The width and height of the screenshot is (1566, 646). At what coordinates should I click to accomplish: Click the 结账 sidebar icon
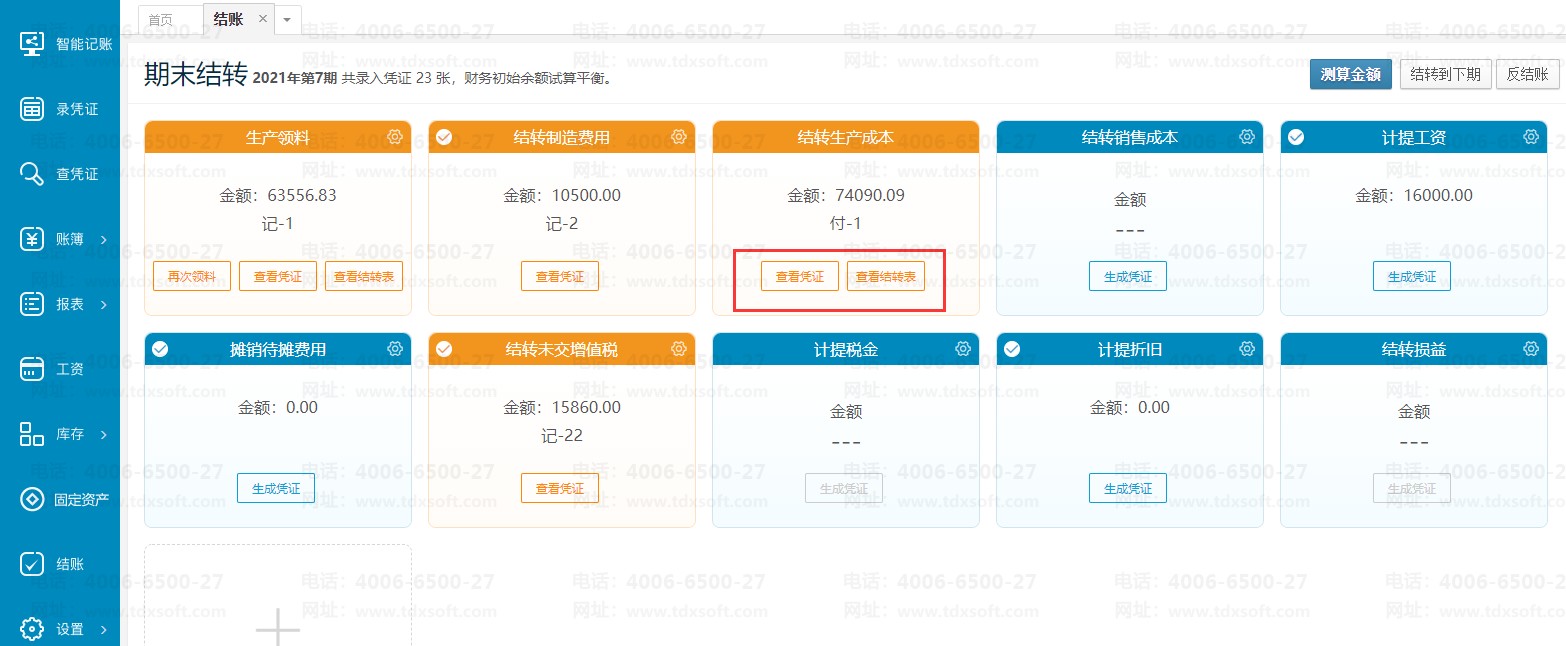32,564
